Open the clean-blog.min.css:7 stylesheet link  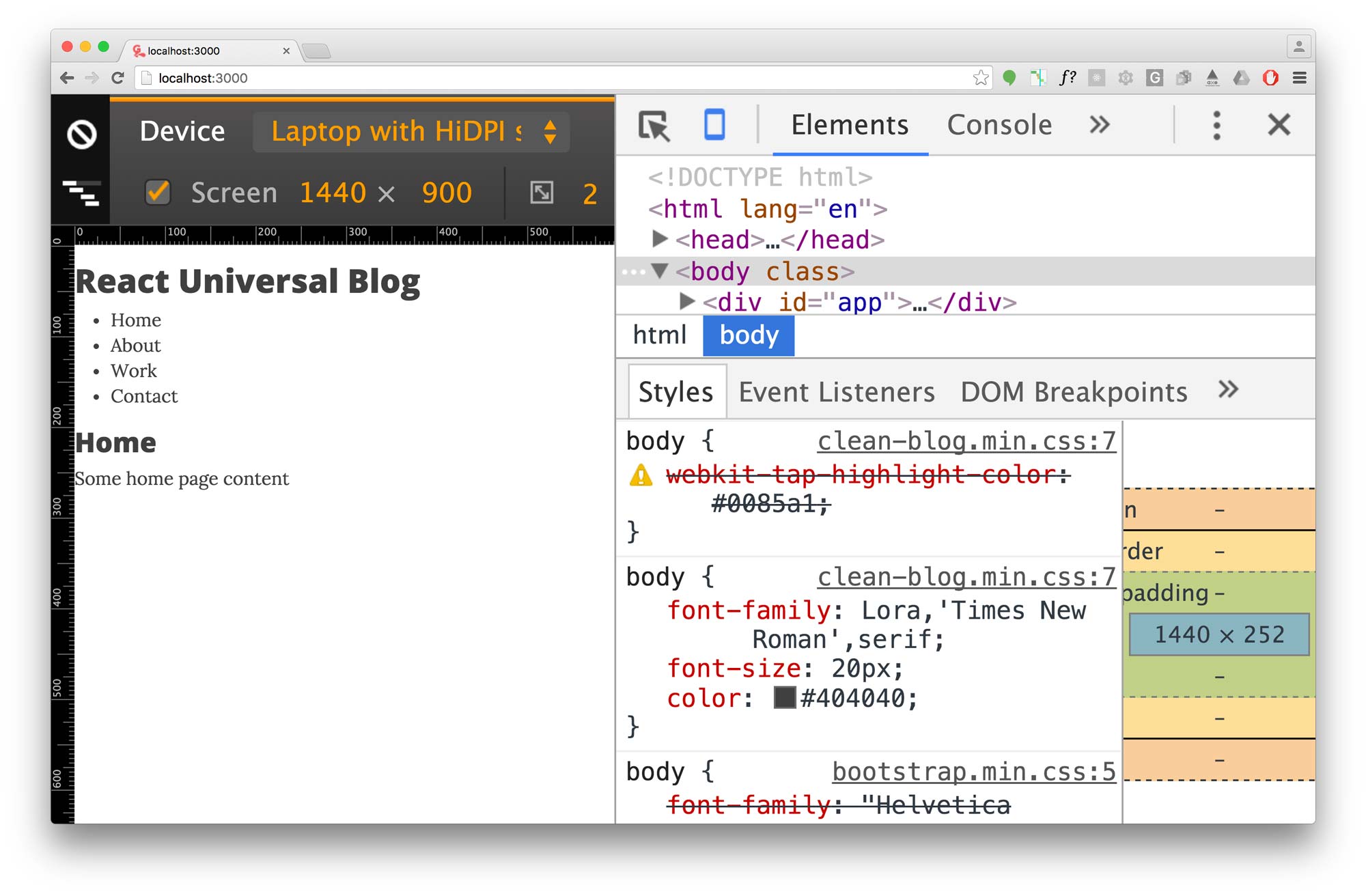[x=965, y=440]
